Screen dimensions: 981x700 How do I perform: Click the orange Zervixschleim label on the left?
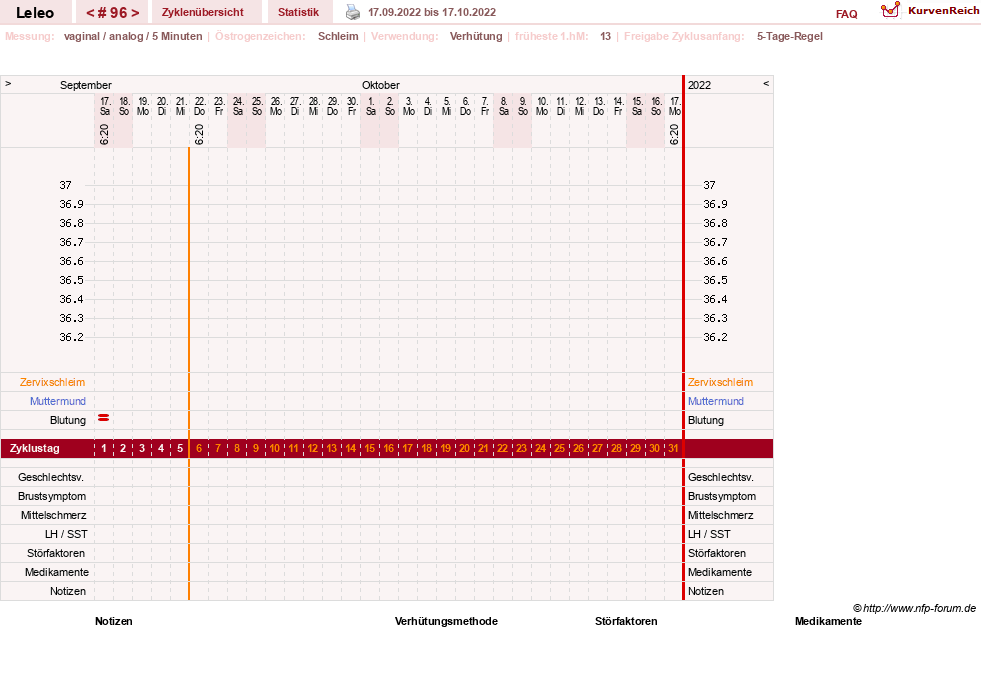click(53, 382)
